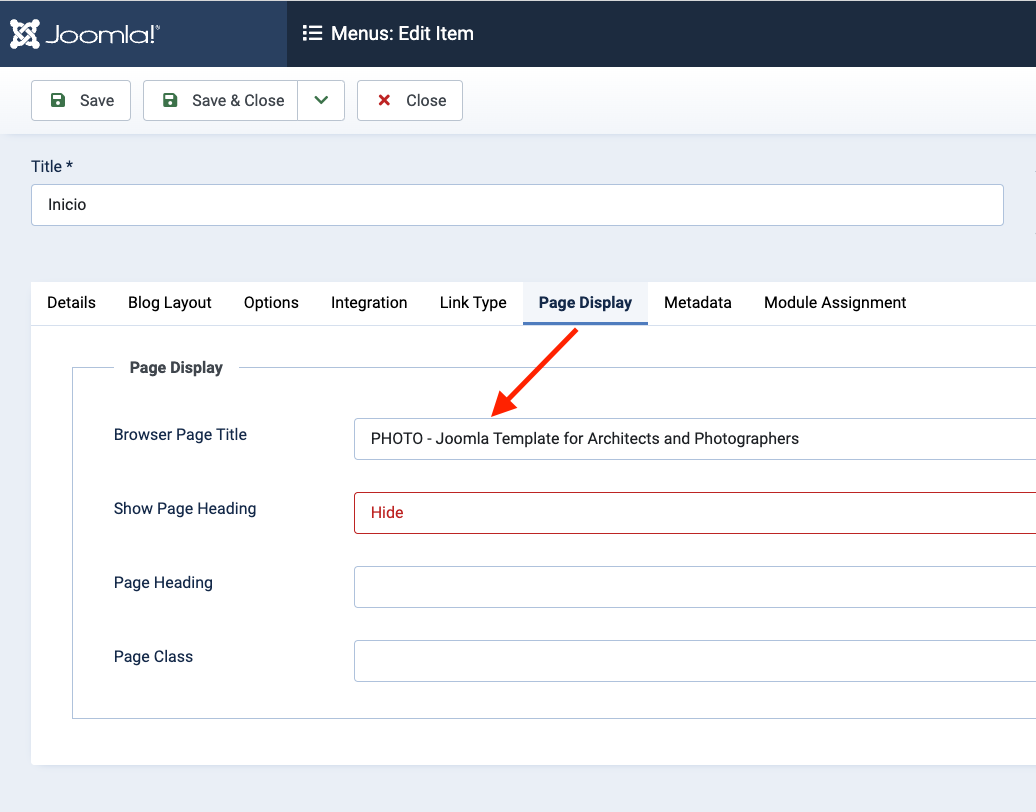The height and width of the screenshot is (812, 1036).
Task: Click the Save & Close floppy disk icon
Action: click(170, 100)
